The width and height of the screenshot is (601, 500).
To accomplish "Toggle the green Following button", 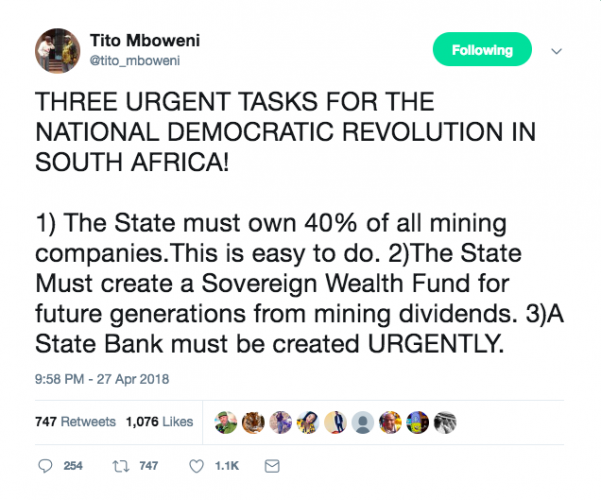I will 482,50.
